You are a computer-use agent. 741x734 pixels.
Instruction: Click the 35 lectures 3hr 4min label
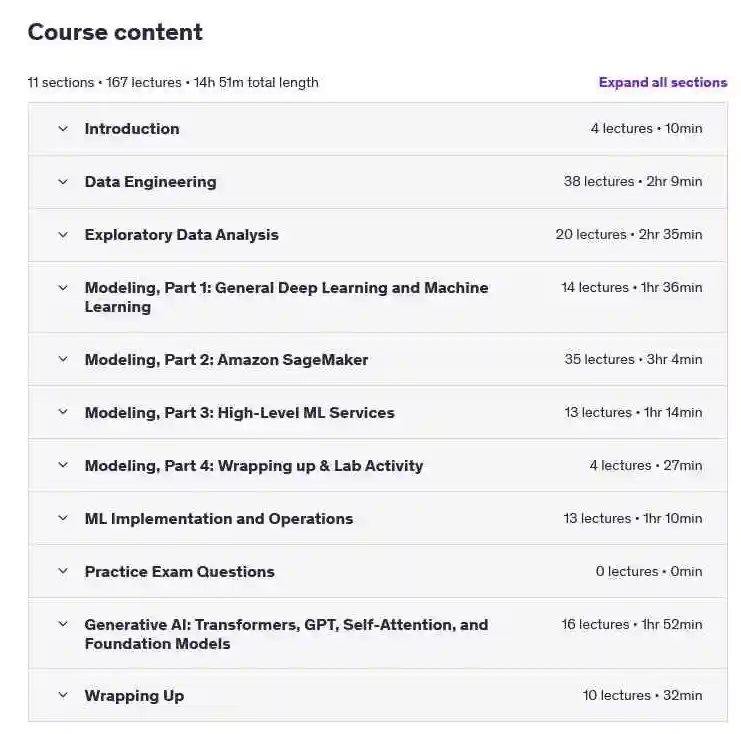click(x=633, y=359)
